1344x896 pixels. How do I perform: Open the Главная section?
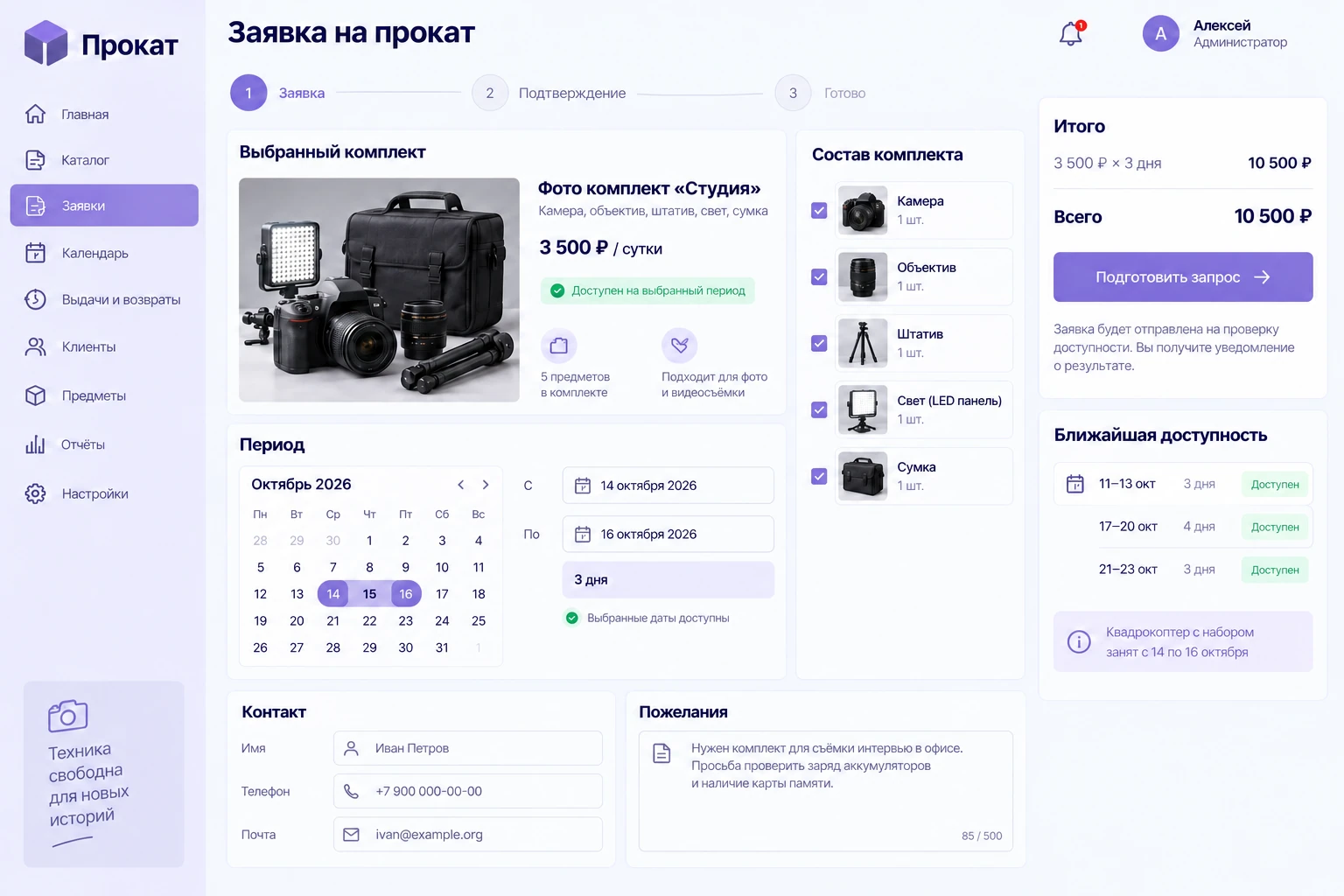(104, 115)
